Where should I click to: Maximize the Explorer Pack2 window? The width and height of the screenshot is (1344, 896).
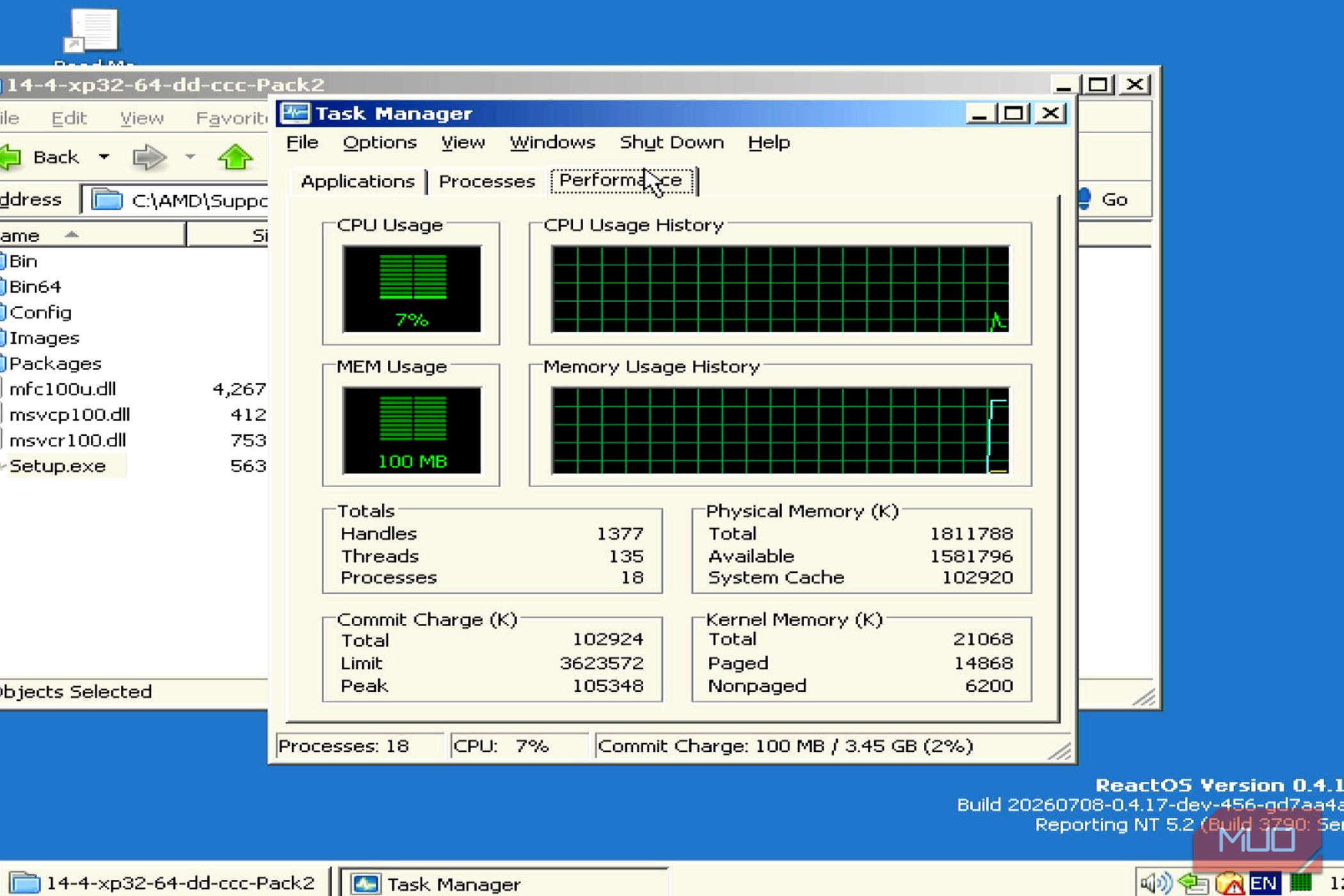[1098, 84]
